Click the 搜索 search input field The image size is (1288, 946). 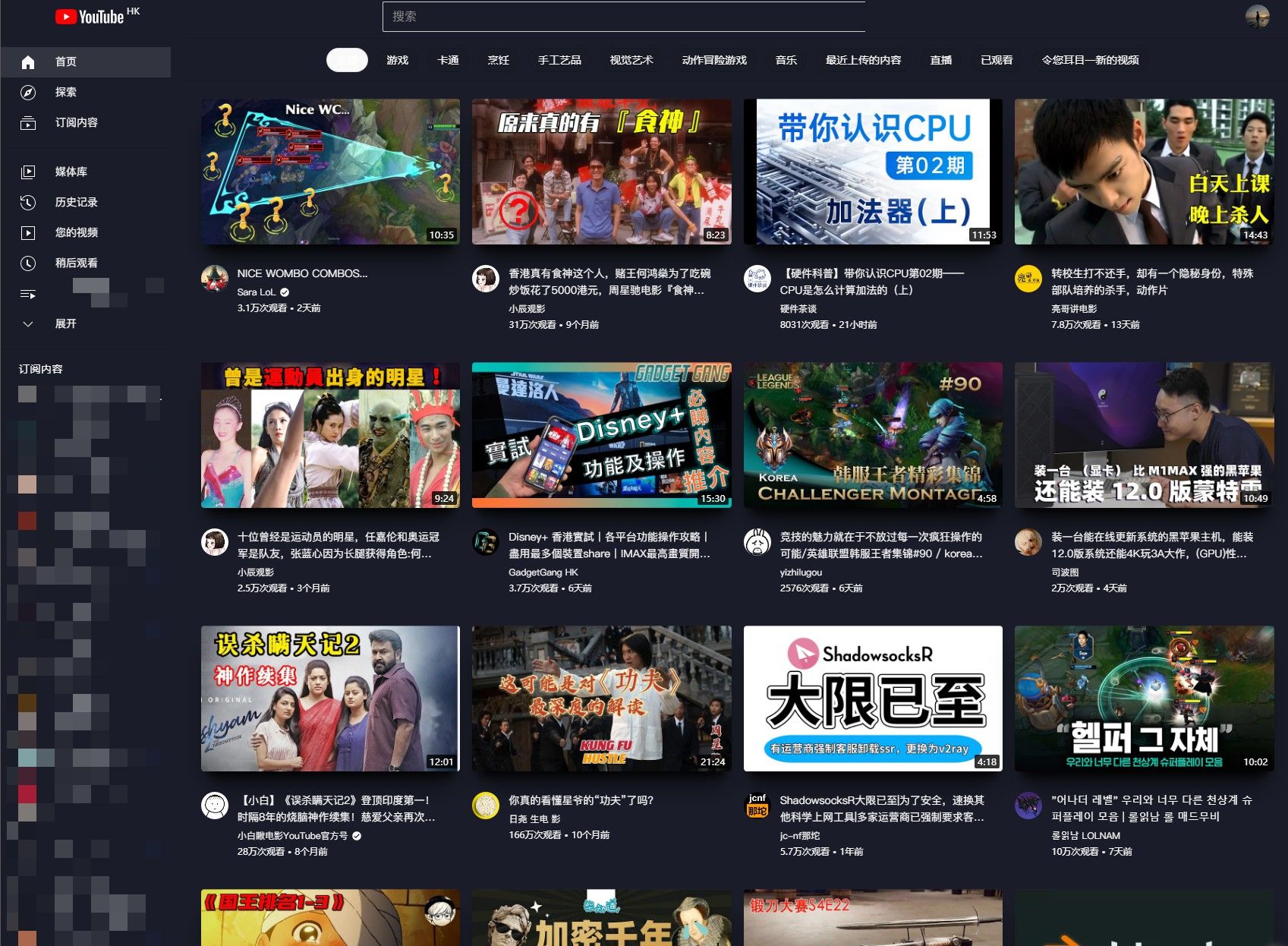click(x=624, y=16)
